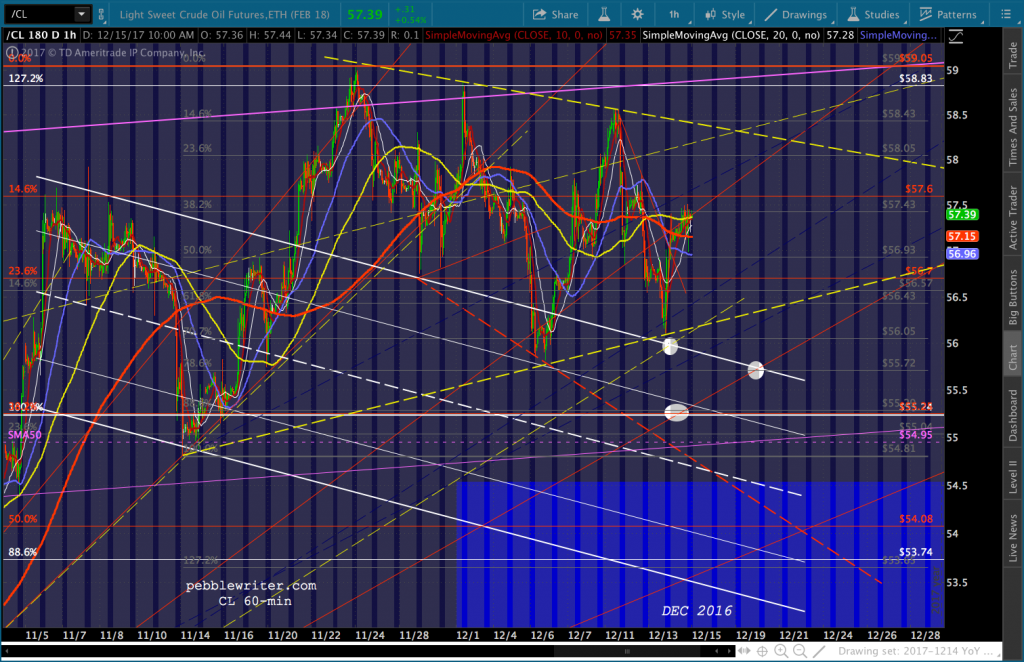Image resolution: width=1024 pixels, height=662 pixels.
Task: Open the Drawings menu
Action: [796, 14]
